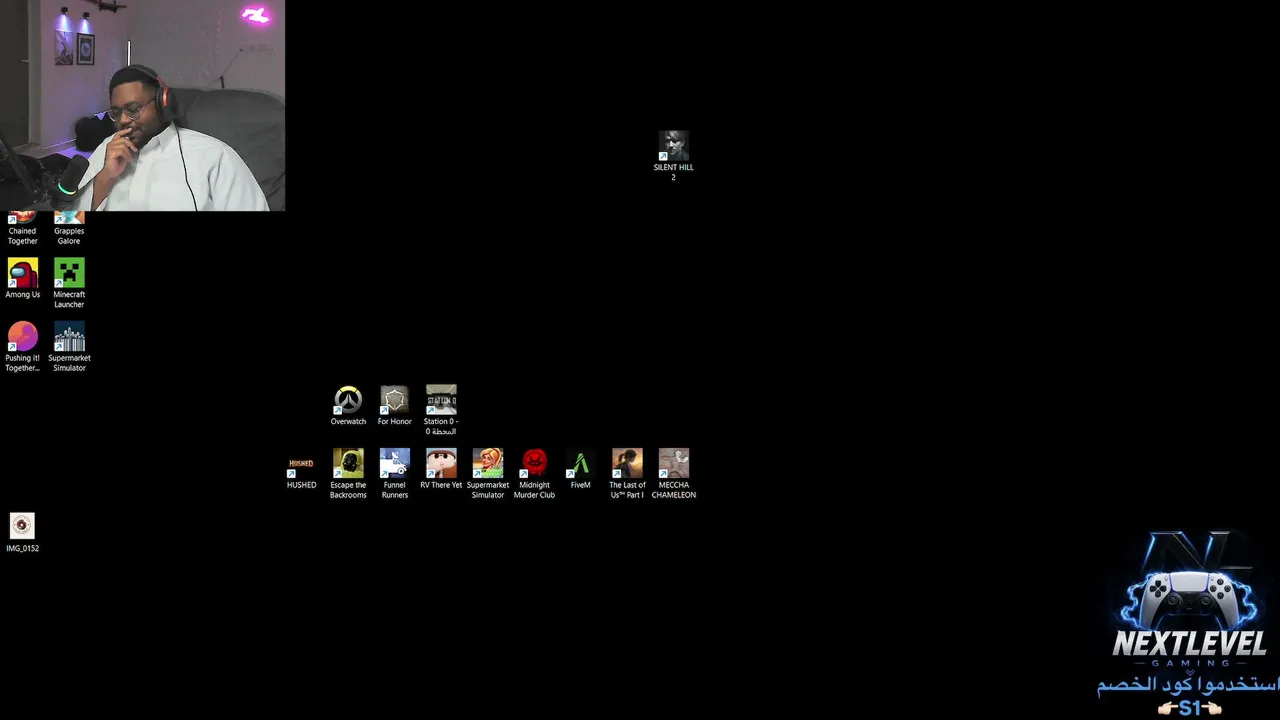Click the Grapples Galore desktop shortcut
Image resolution: width=1280 pixels, height=720 pixels.
pyautogui.click(x=69, y=229)
